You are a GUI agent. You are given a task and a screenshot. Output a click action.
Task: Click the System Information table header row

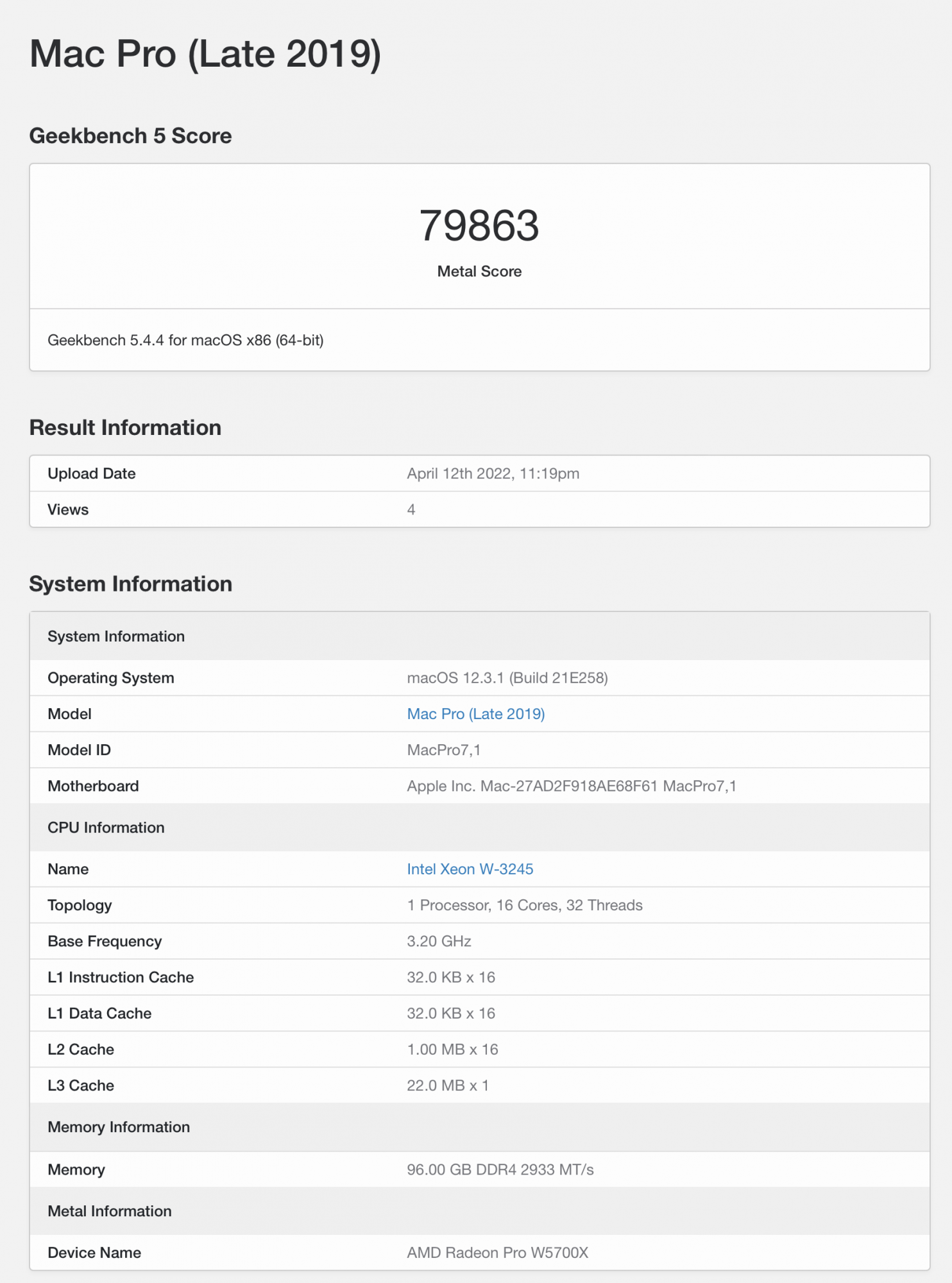tap(479, 636)
